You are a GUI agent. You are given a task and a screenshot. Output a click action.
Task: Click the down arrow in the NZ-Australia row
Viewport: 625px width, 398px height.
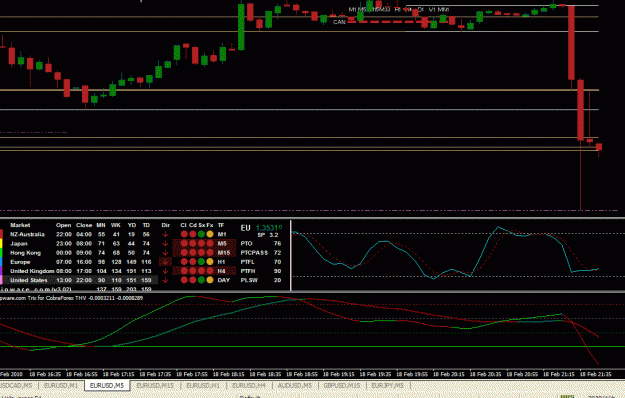pyautogui.click(x=165, y=234)
